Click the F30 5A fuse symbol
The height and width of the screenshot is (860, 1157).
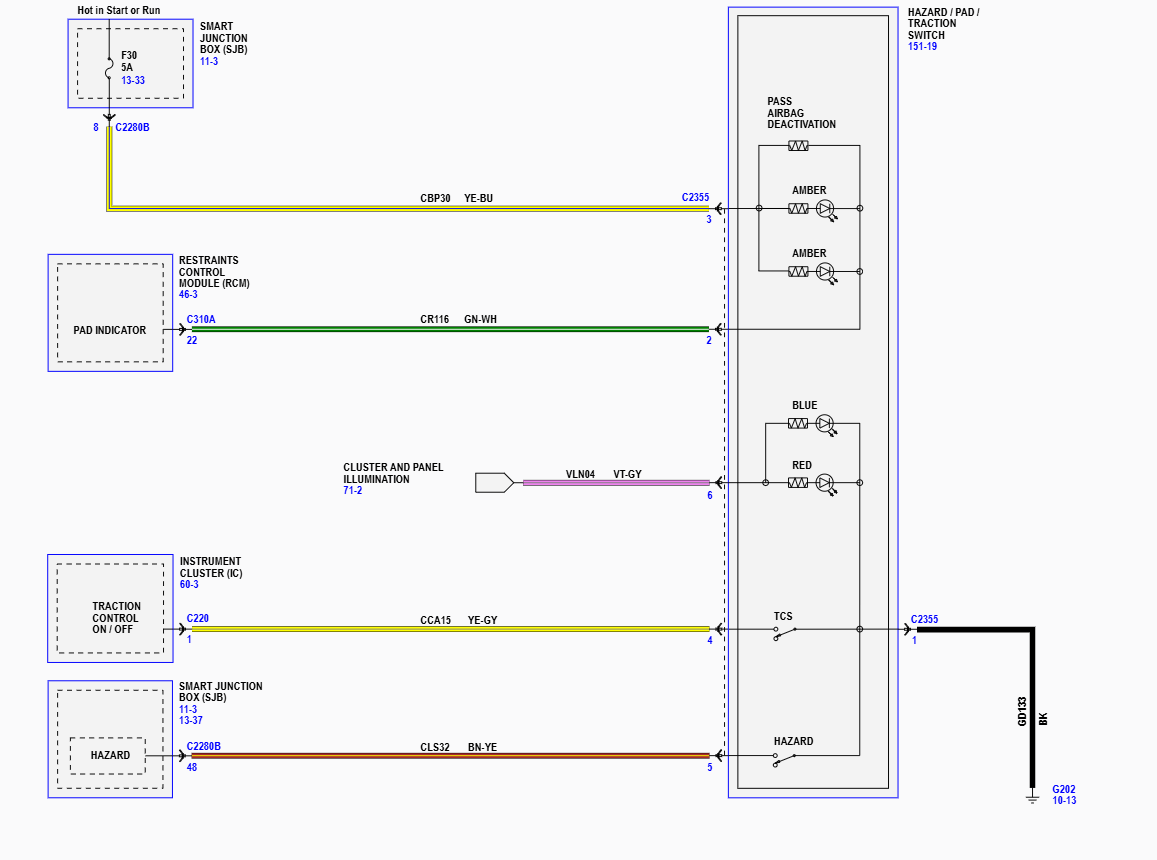(109, 68)
